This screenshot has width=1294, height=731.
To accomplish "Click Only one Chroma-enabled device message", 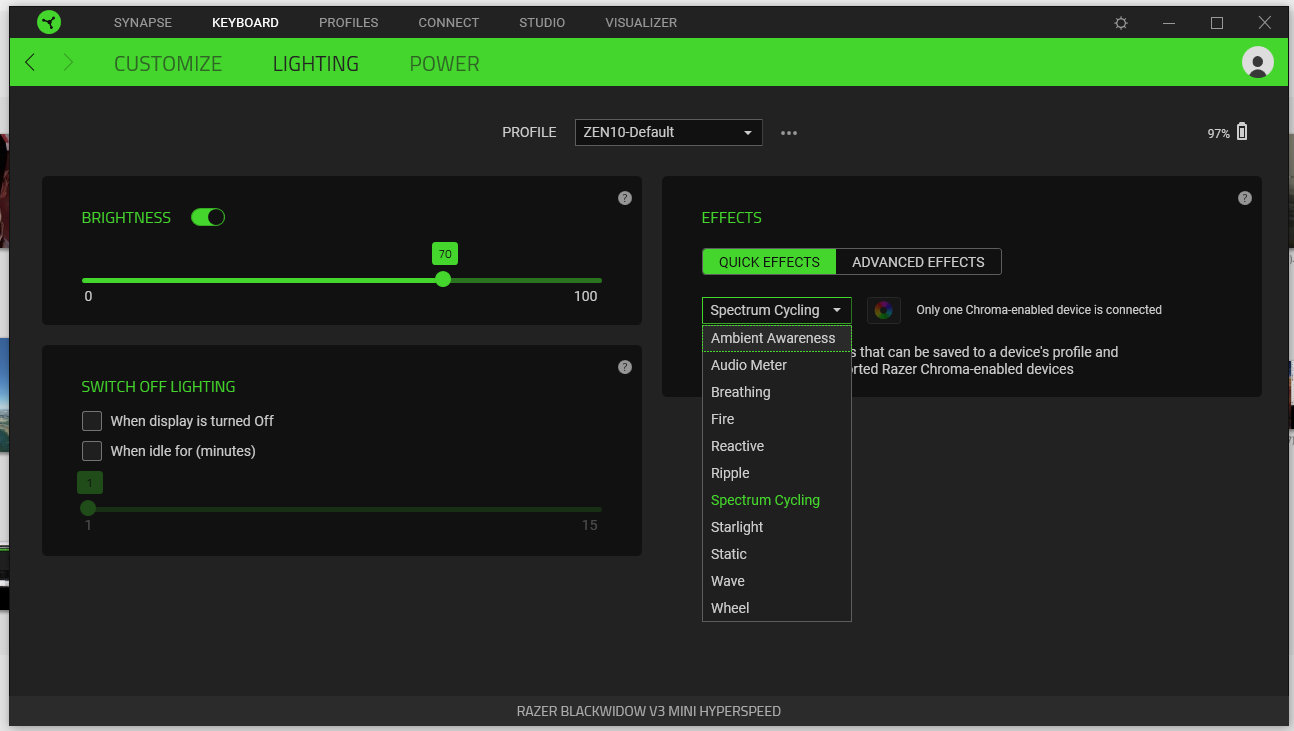I will 1039,310.
